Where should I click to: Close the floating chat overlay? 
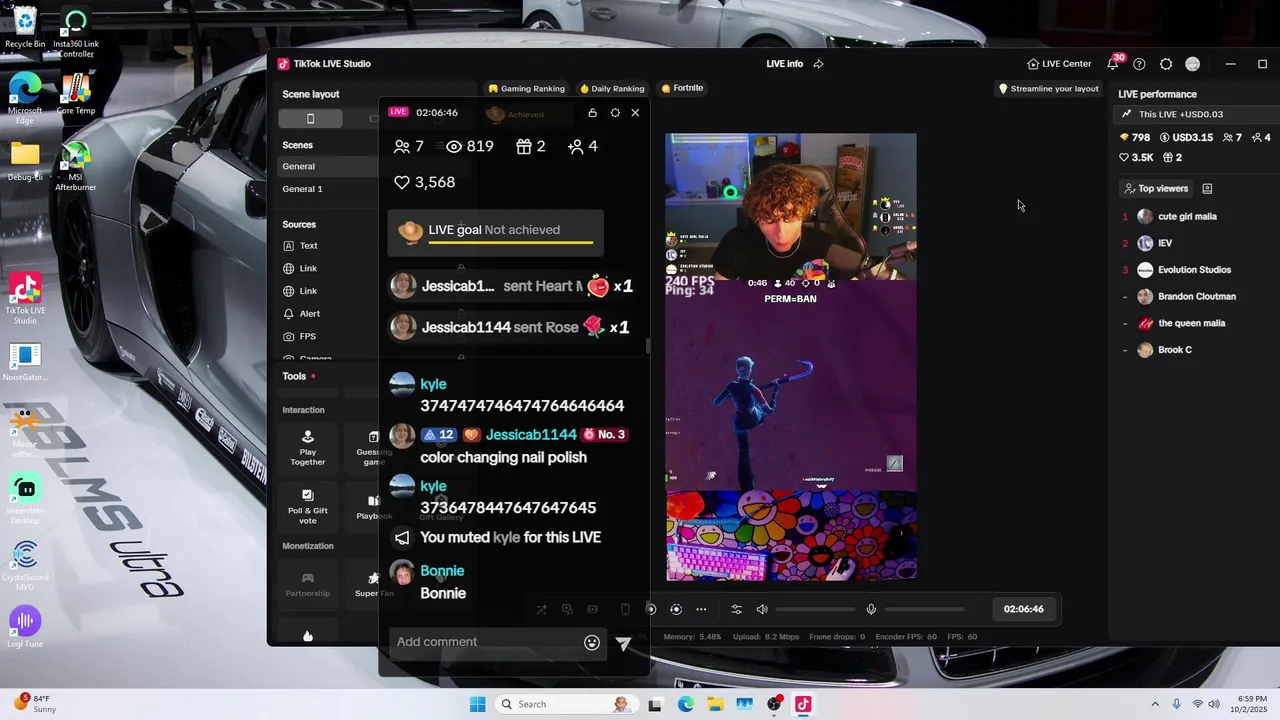coord(635,113)
